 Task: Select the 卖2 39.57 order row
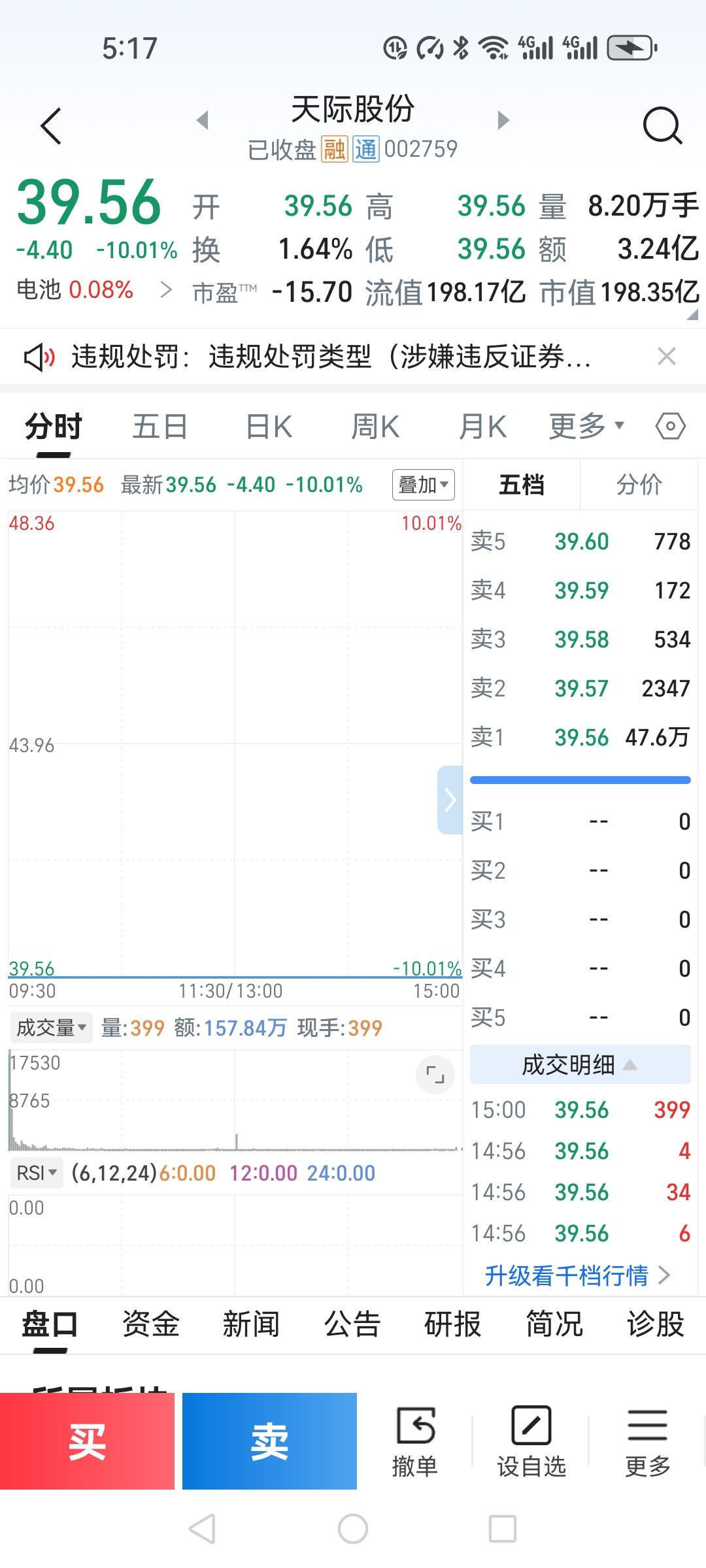point(580,688)
